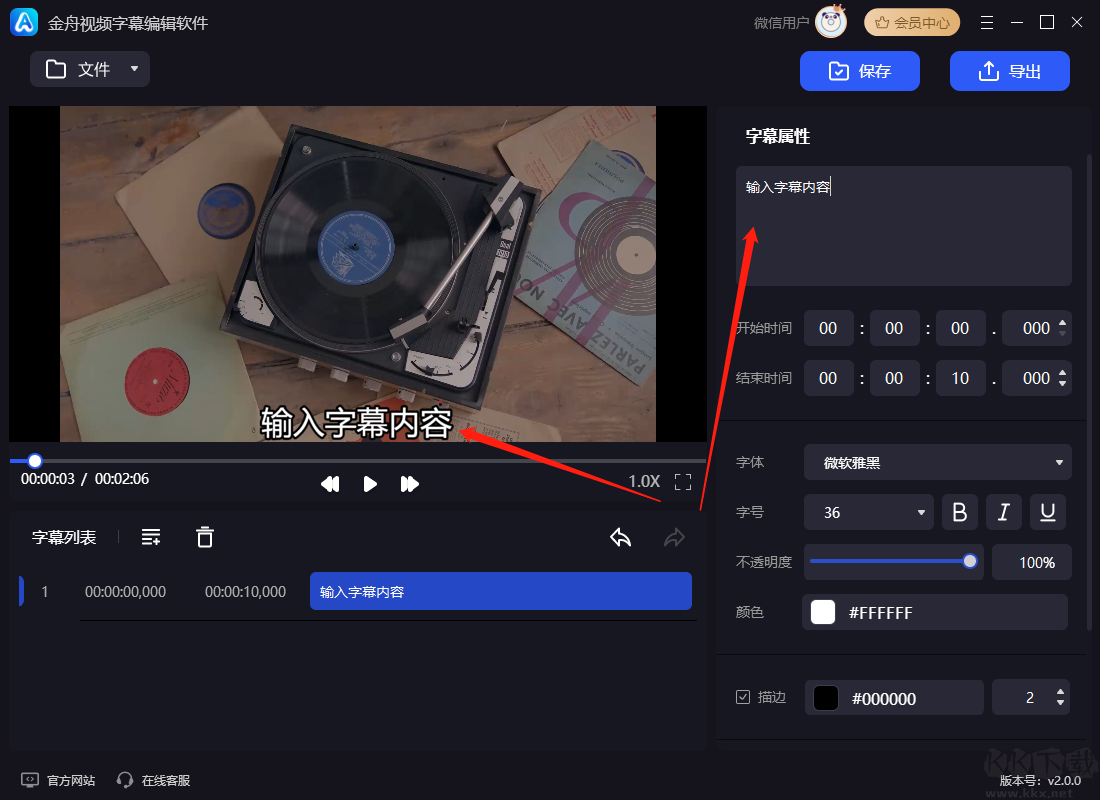Toggle italic formatting for subtitle text
This screenshot has width=1100, height=800.
tap(1004, 511)
